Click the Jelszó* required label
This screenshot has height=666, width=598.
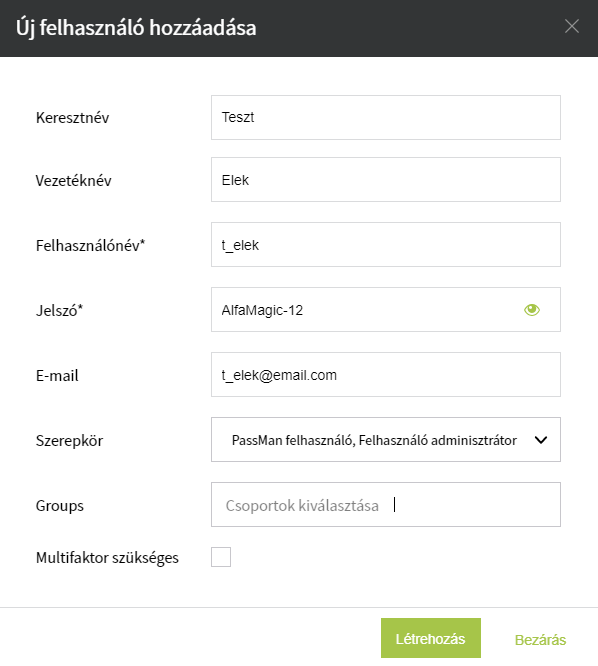[x=59, y=310]
